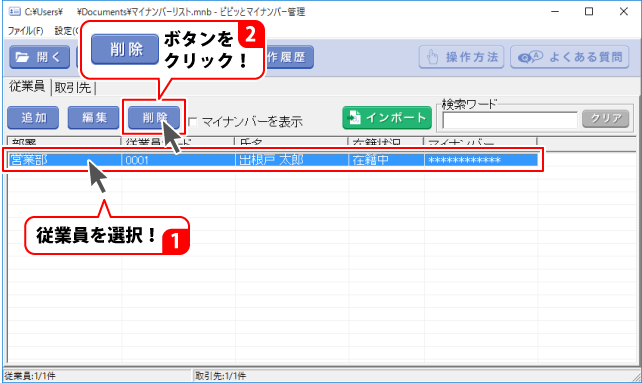The image size is (642, 383).
Task: Click the 開く (Open) toolbar button
Action: tap(39, 57)
